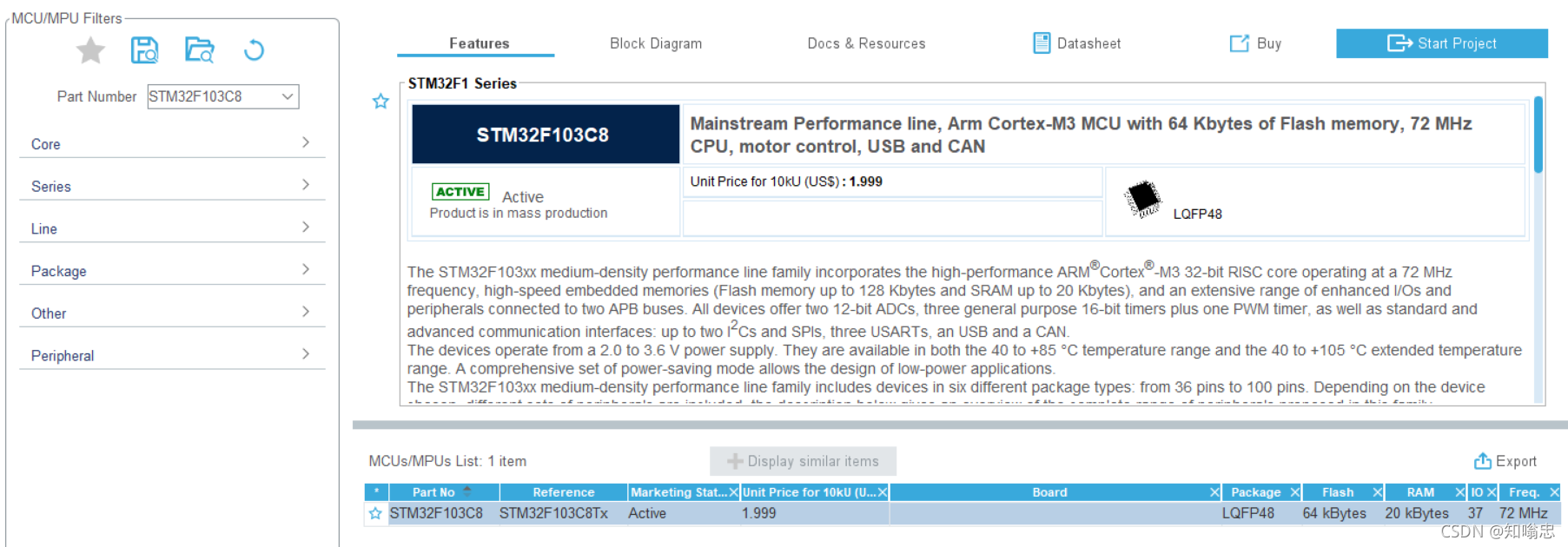Expand the Other filter section

pyautogui.click(x=172, y=313)
